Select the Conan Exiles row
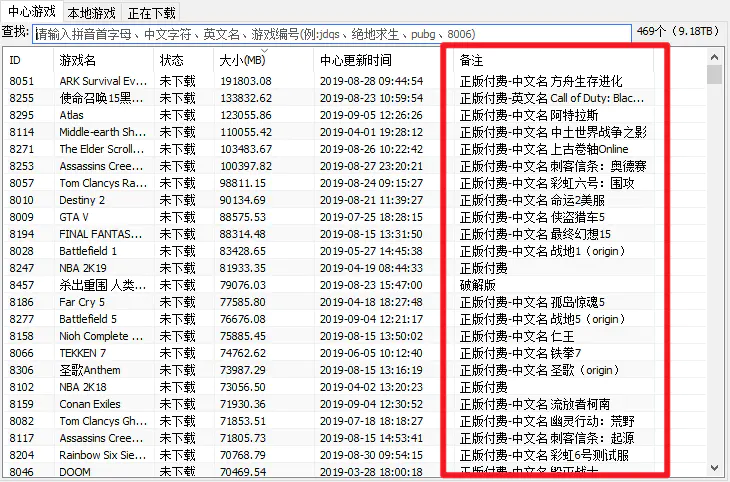 tap(355, 404)
